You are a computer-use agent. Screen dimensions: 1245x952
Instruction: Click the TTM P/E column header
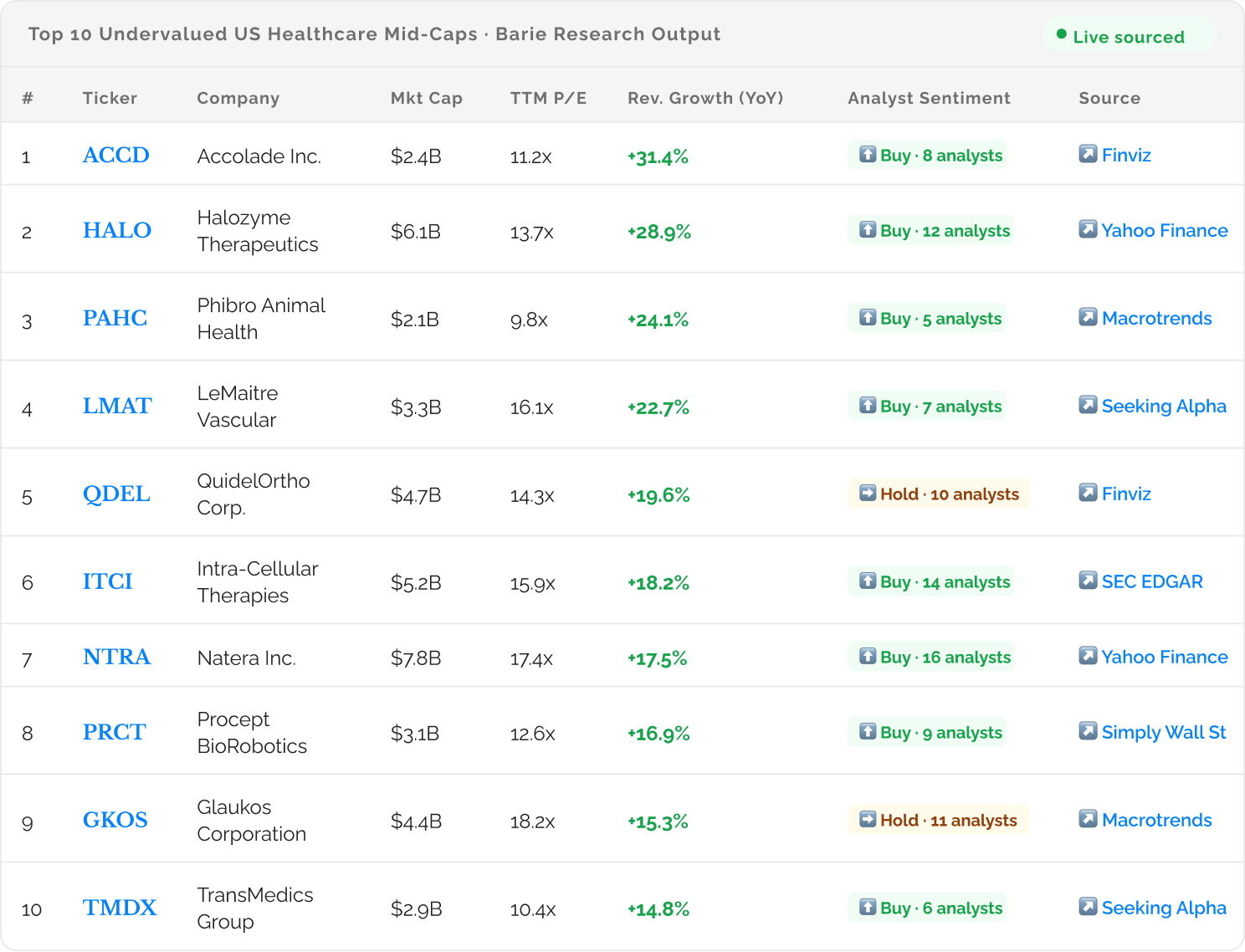(x=548, y=98)
